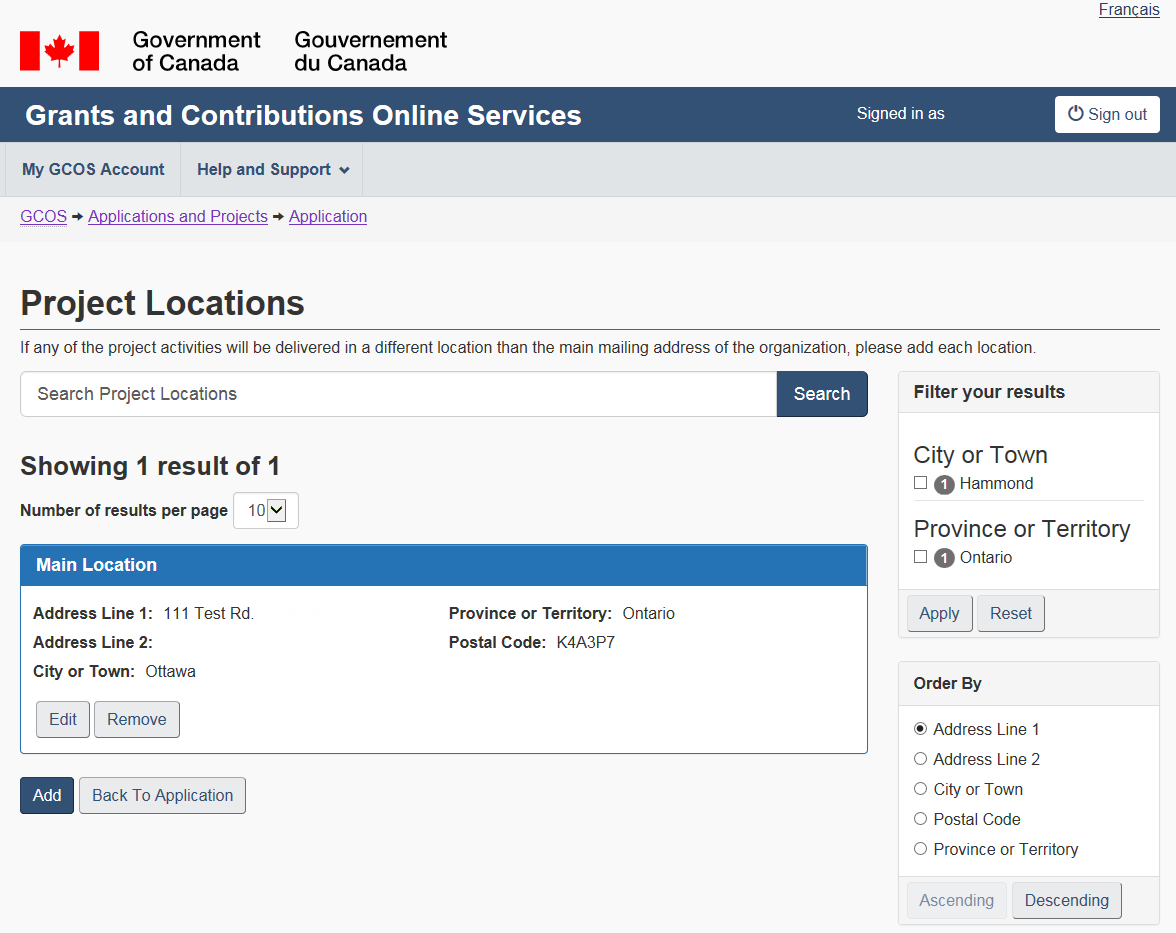
Task: Expand the Help and Support menu
Action: pyautogui.click(x=272, y=169)
